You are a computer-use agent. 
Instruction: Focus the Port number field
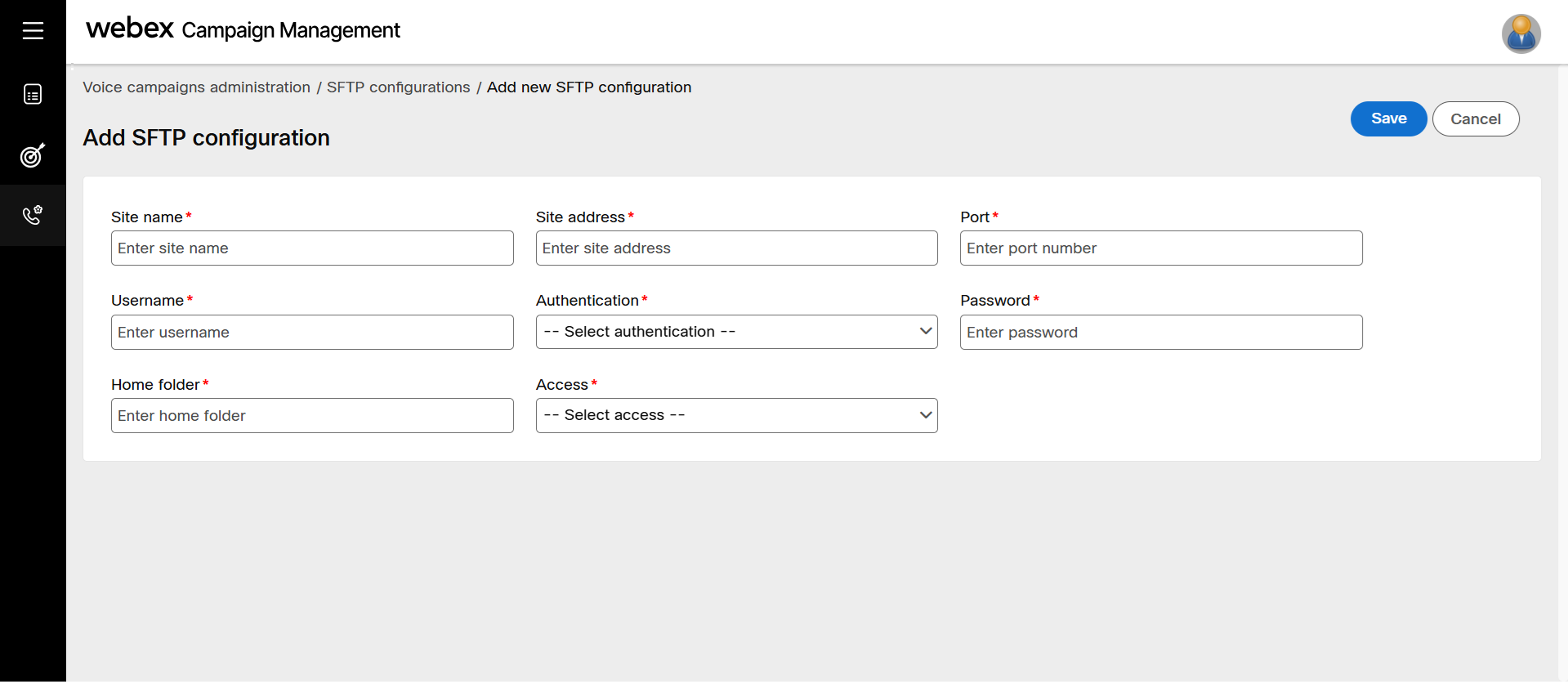click(1161, 248)
